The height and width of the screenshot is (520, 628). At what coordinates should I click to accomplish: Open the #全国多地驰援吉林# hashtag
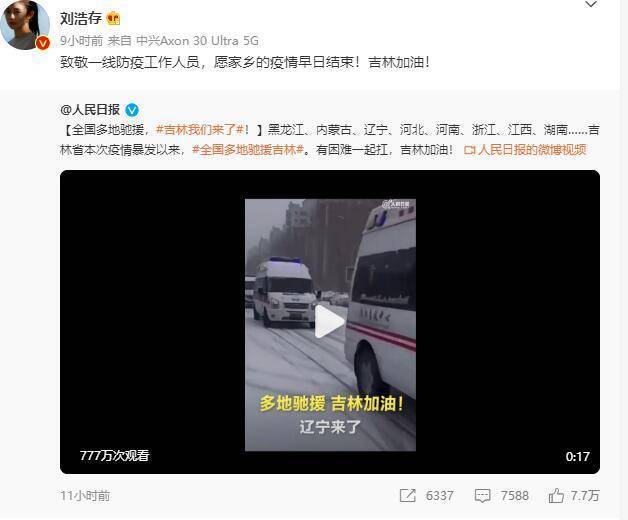[x=248, y=150]
